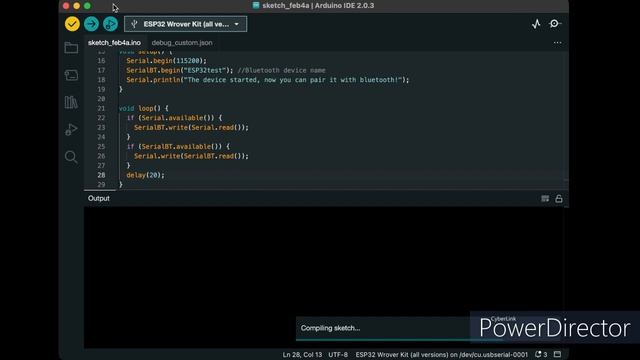Click the UTF-8 encoding status entry
Screen dimensions: 640x360
[x=338, y=355]
